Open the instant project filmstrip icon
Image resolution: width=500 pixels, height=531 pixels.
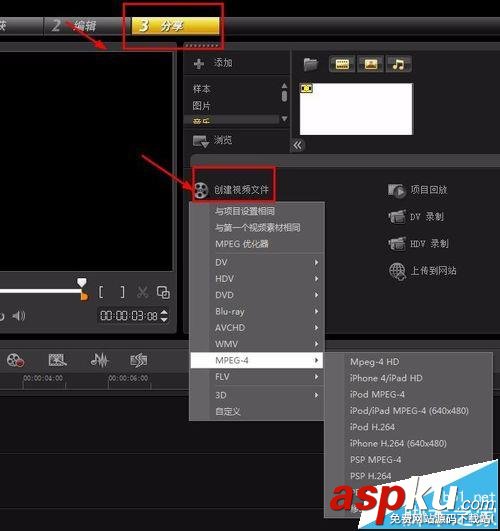coord(57,360)
